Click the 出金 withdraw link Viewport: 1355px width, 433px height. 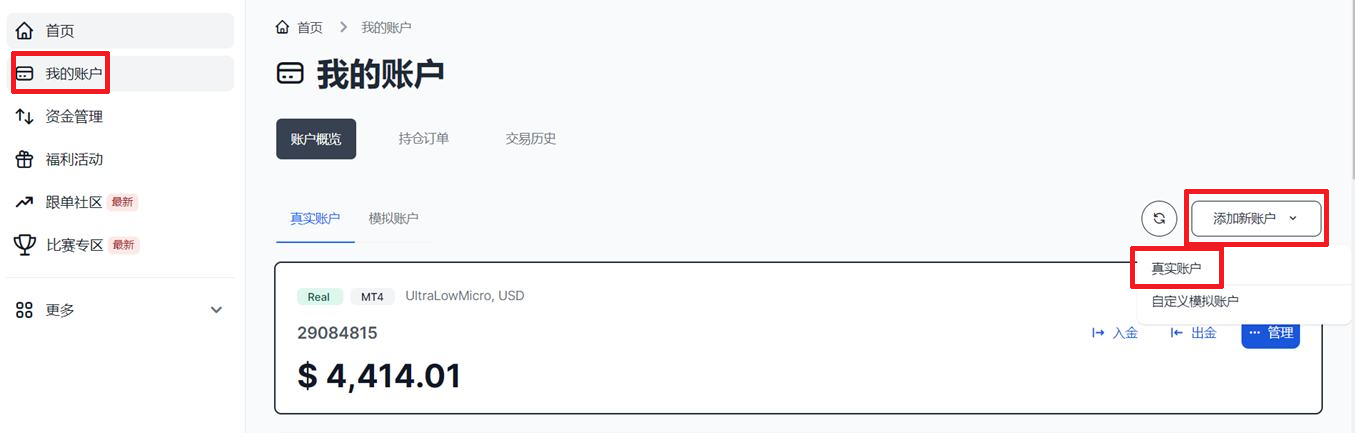click(1193, 333)
